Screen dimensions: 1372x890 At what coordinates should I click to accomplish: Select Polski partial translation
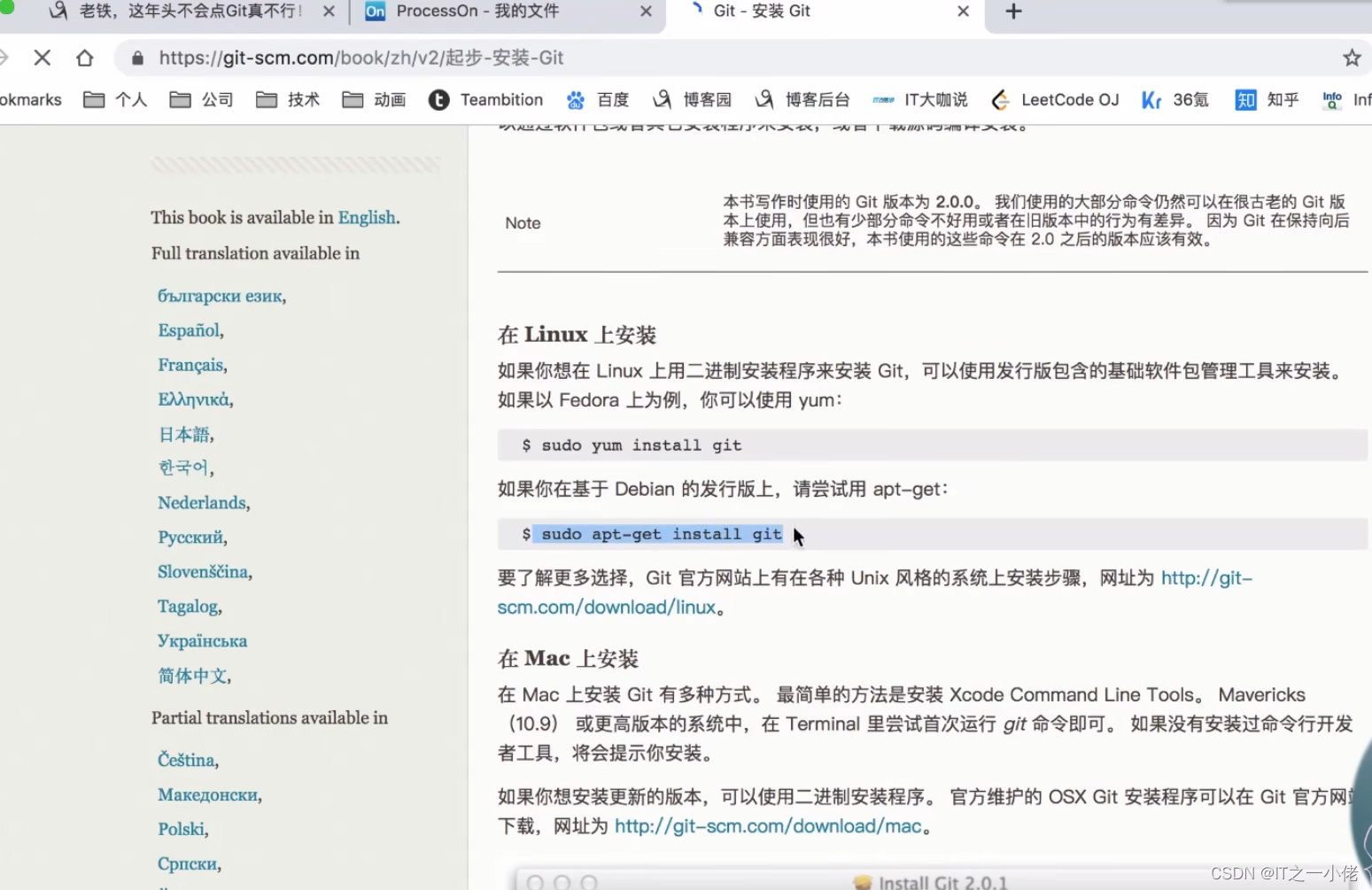tap(182, 829)
